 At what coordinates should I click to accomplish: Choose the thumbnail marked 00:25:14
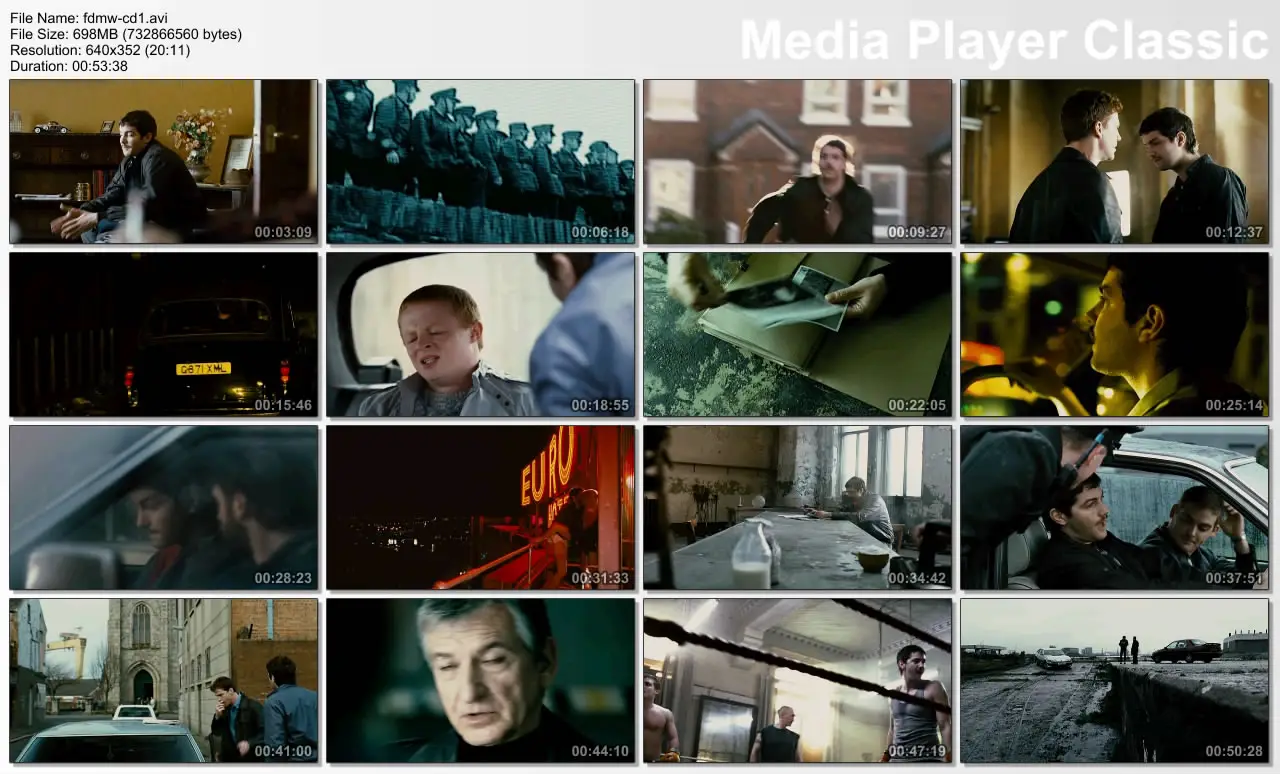tap(1115, 334)
